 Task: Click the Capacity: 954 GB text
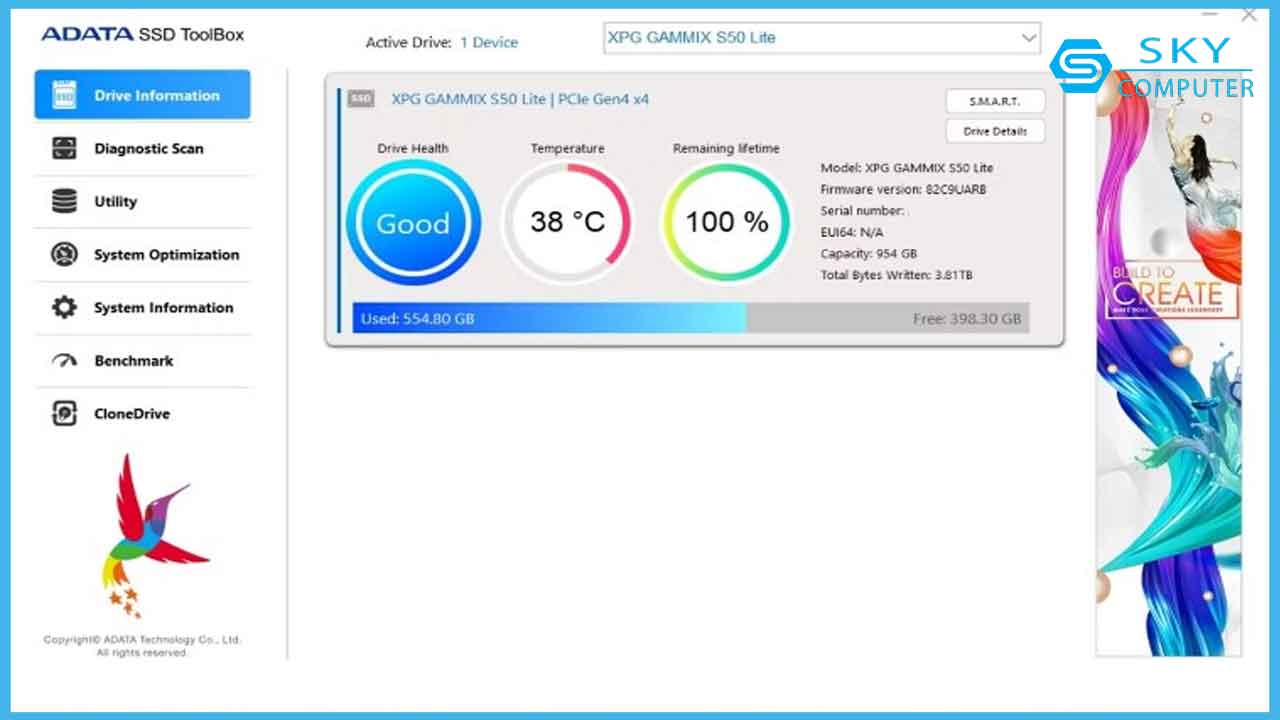click(868, 254)
